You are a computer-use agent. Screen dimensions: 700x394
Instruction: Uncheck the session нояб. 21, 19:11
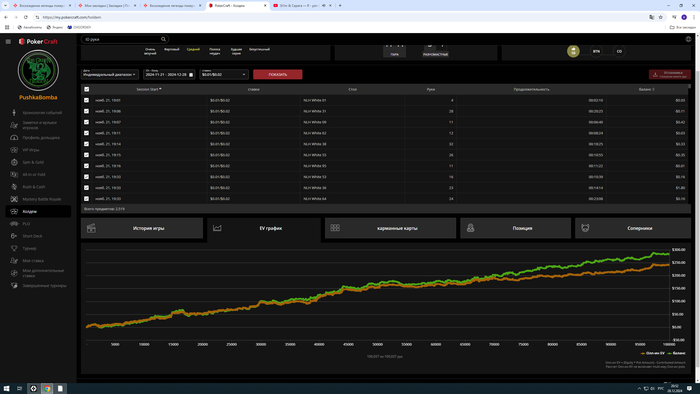[87, 133]
